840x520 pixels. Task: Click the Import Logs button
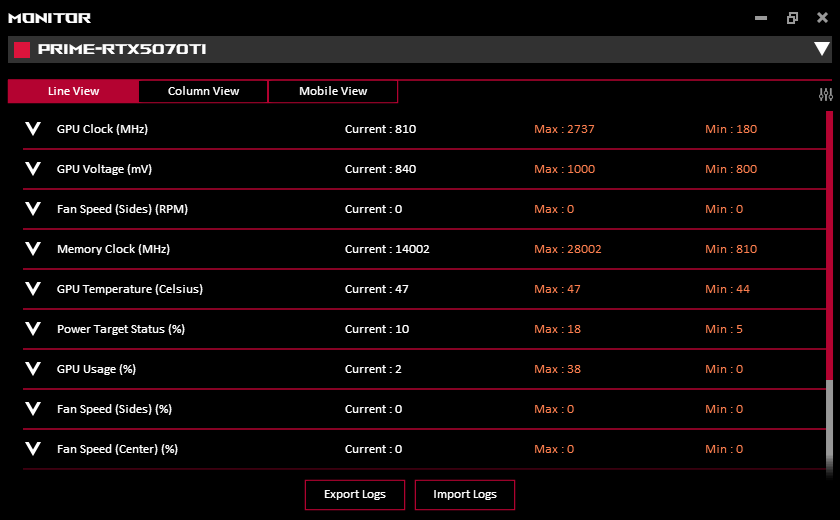(x=464, y=494)
